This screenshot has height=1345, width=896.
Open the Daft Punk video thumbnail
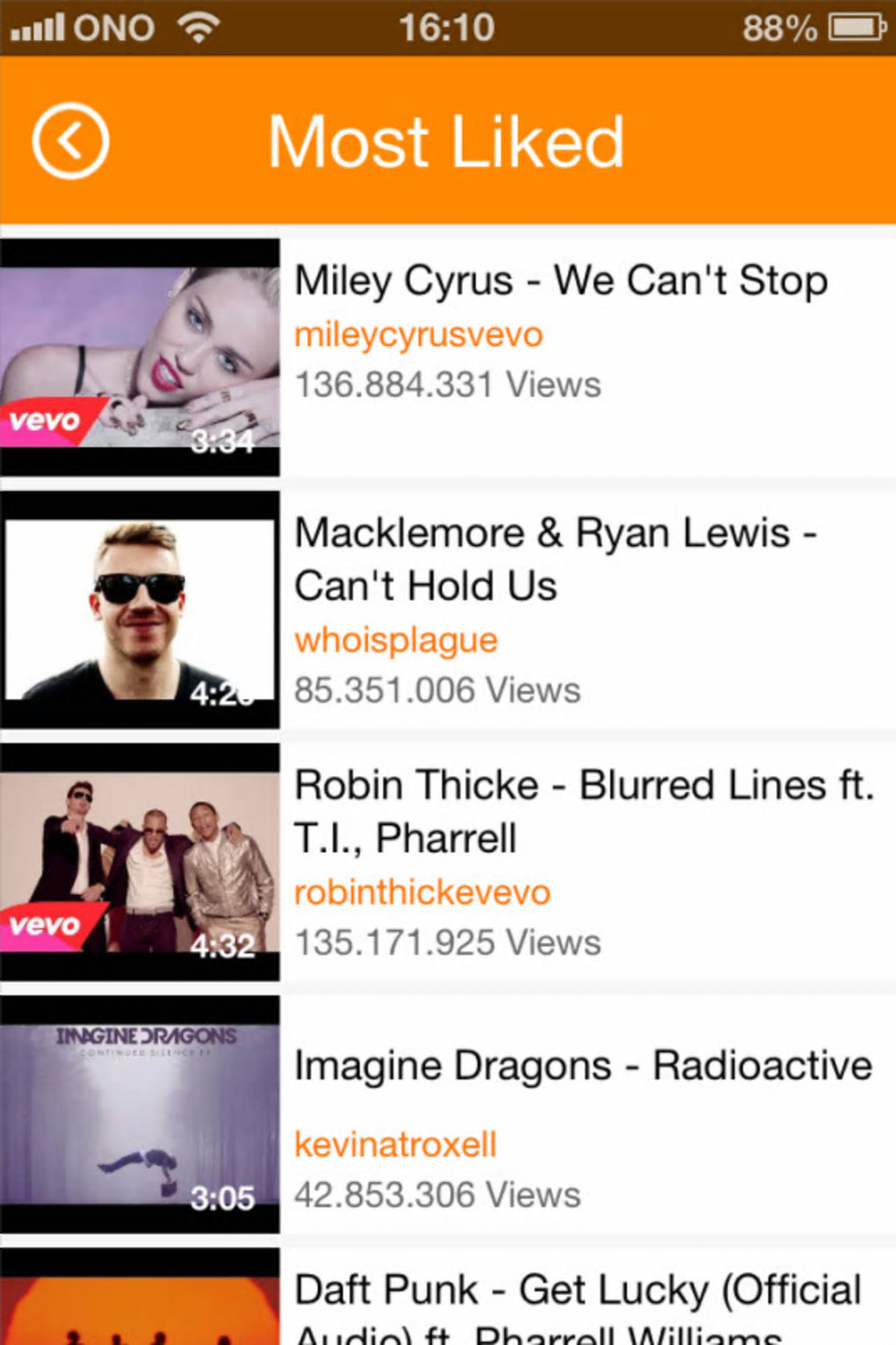(140, 1297)
